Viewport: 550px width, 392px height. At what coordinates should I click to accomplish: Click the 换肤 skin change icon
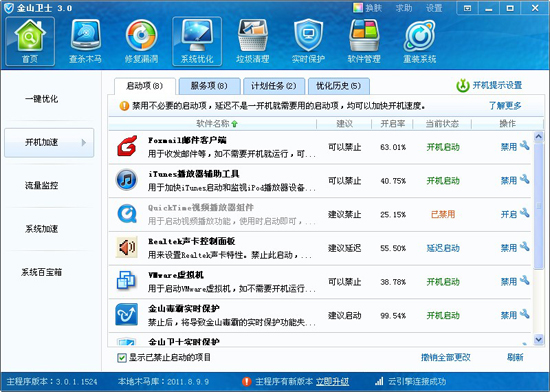pyautogui.click(x=358, y=8)
